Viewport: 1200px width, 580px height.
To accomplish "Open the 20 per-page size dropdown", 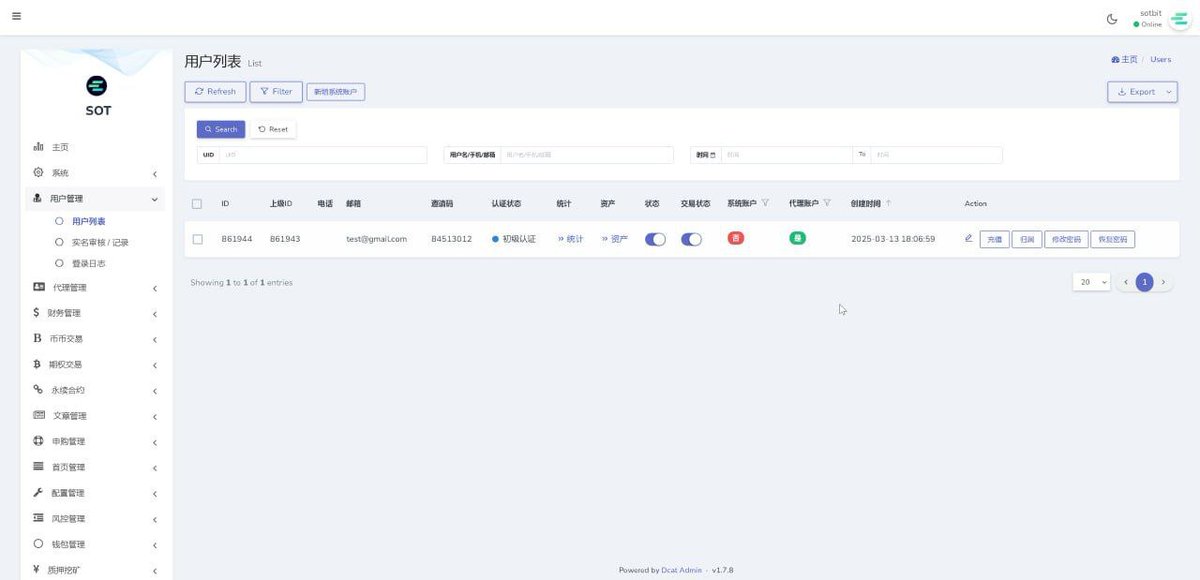I will point(1092,283).
